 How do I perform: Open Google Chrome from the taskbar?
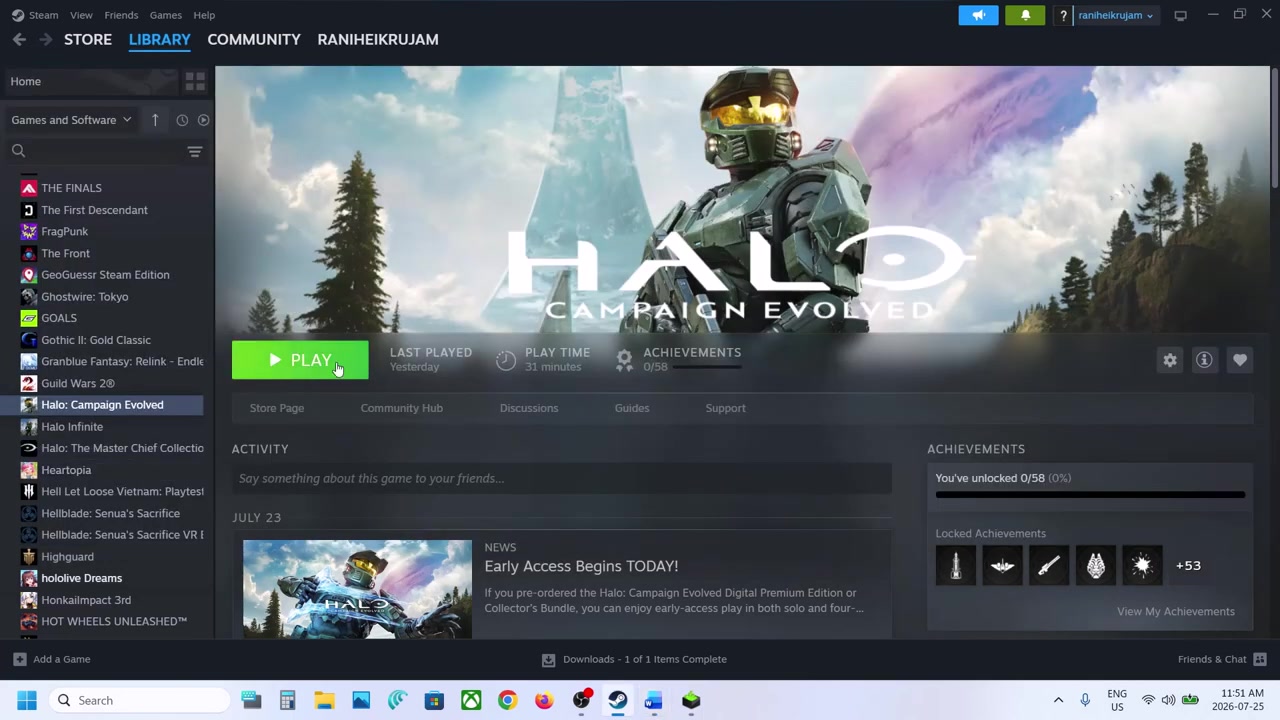(507, 700)
